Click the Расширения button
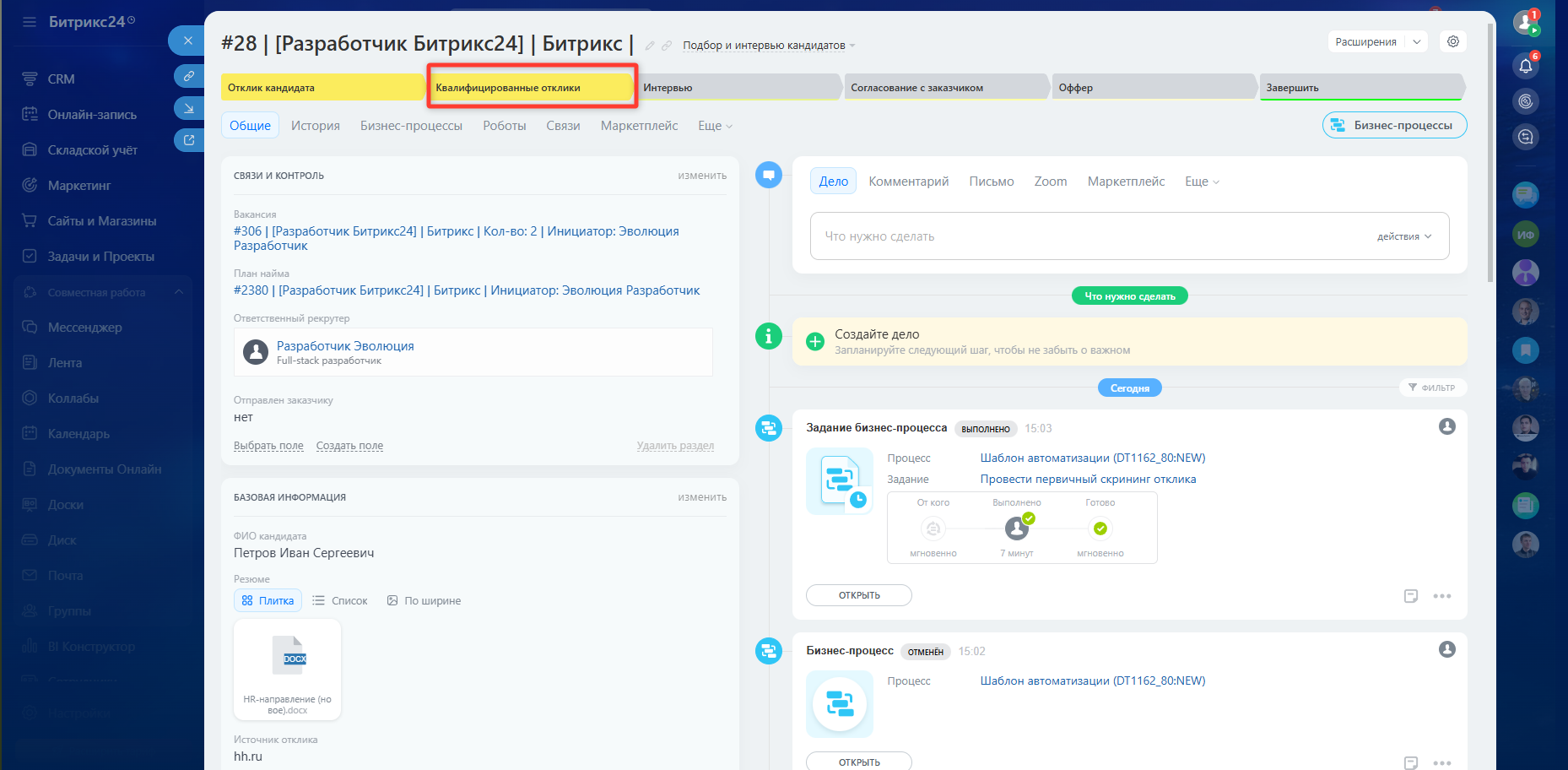 (1366, 41)
